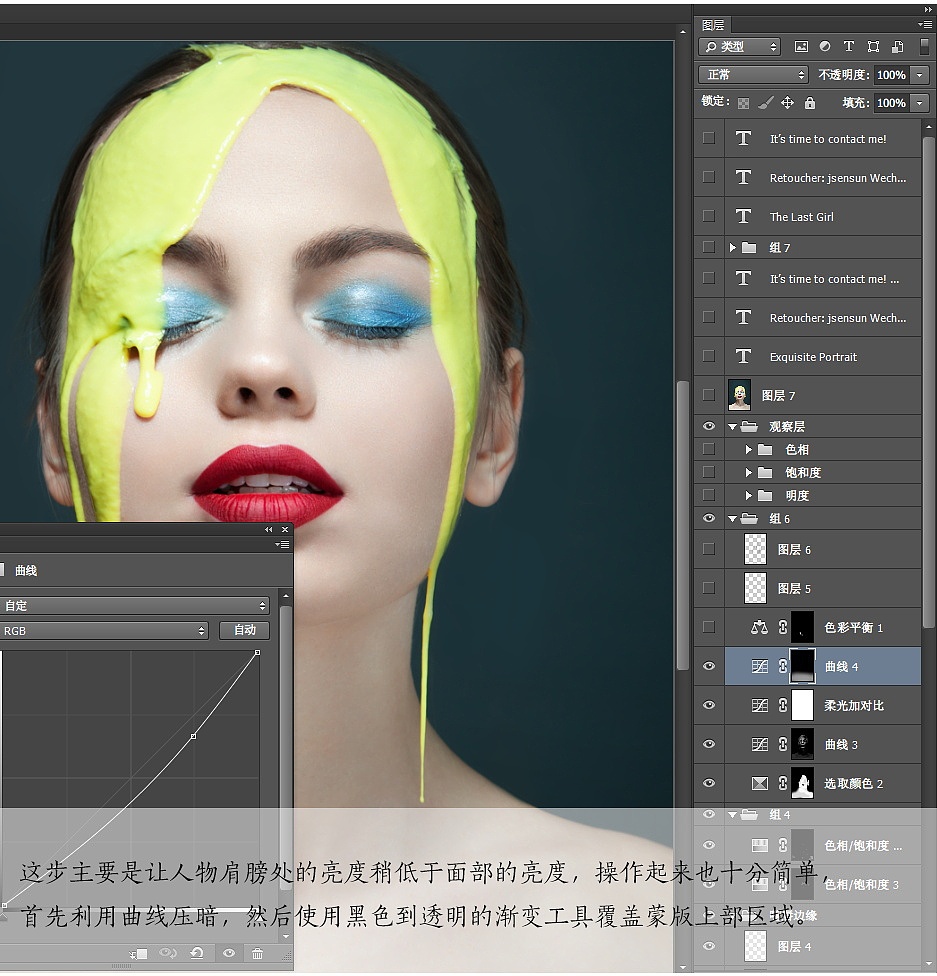Viewport: 937px width, 976px height.
Task: Collapse the Curves properties panel to icons
Action: [x=269, y=530]
